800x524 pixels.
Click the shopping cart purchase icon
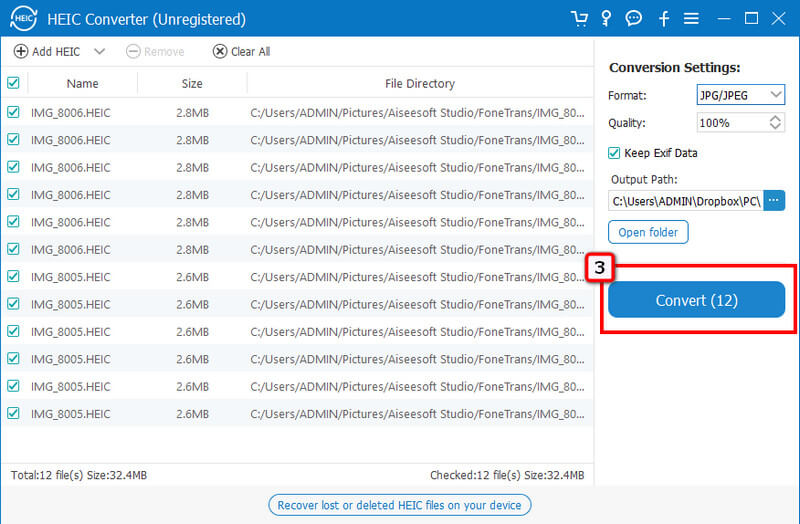(579, 19)
